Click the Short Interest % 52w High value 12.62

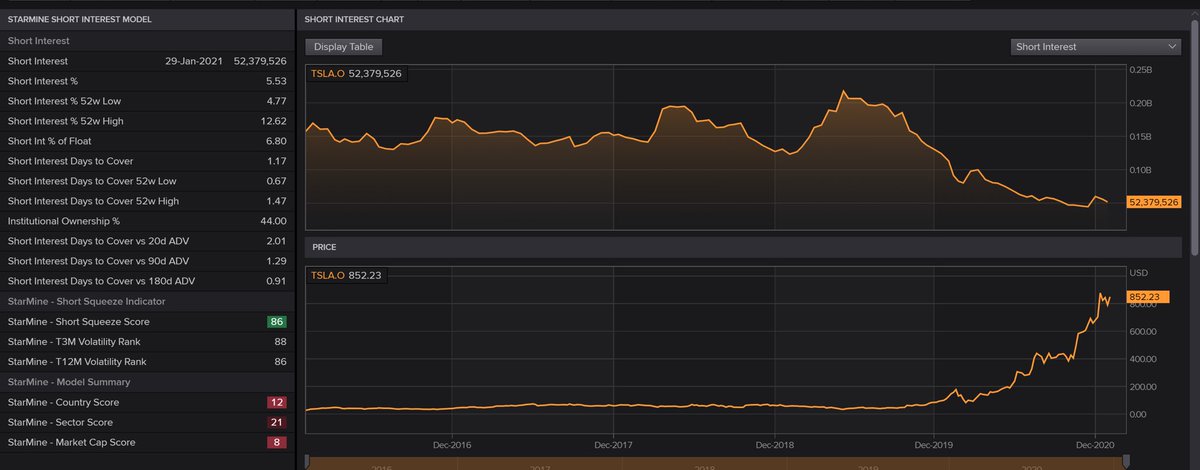click(274, 121)
